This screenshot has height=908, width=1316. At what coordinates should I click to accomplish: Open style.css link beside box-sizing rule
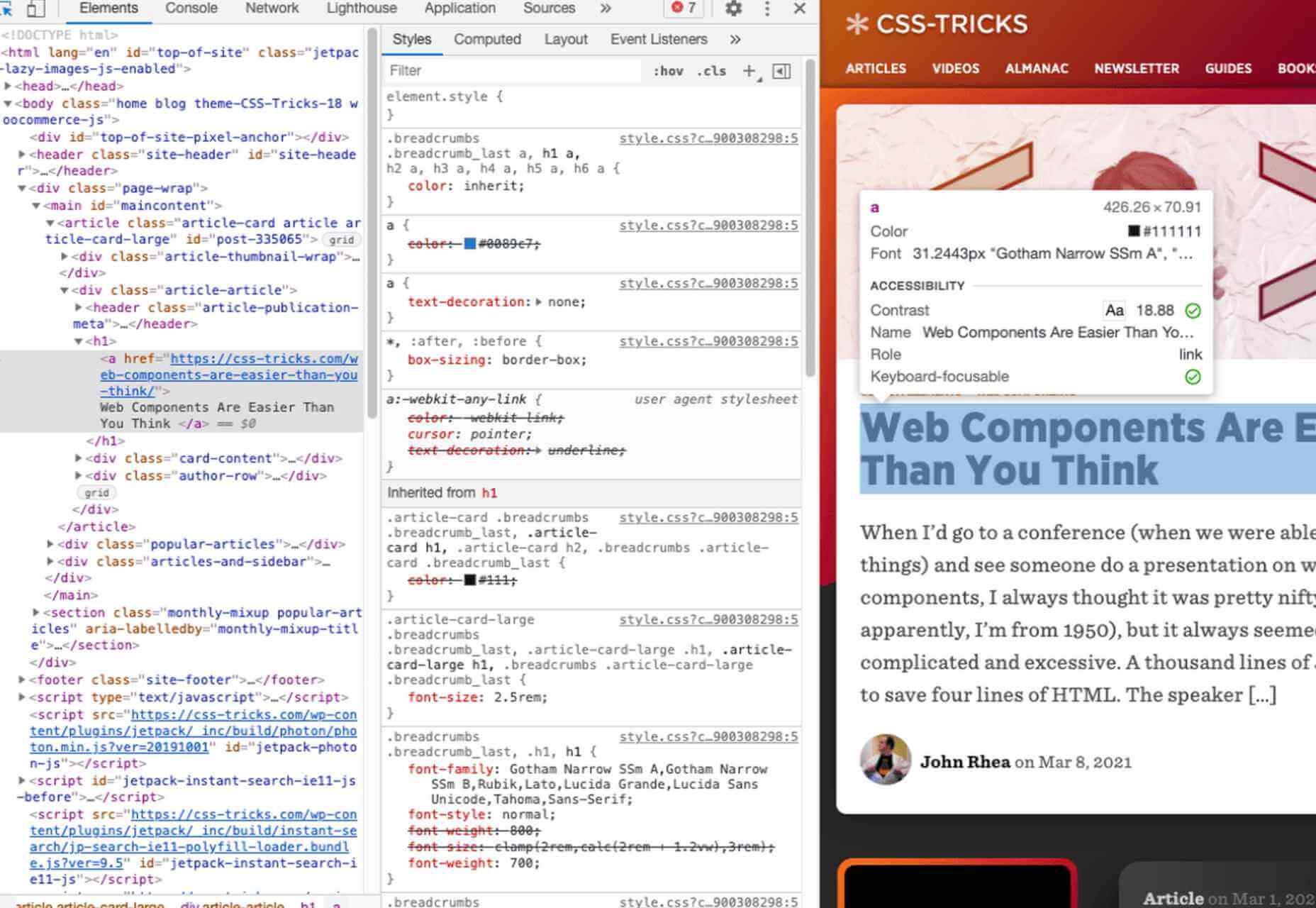click(708, 341)
